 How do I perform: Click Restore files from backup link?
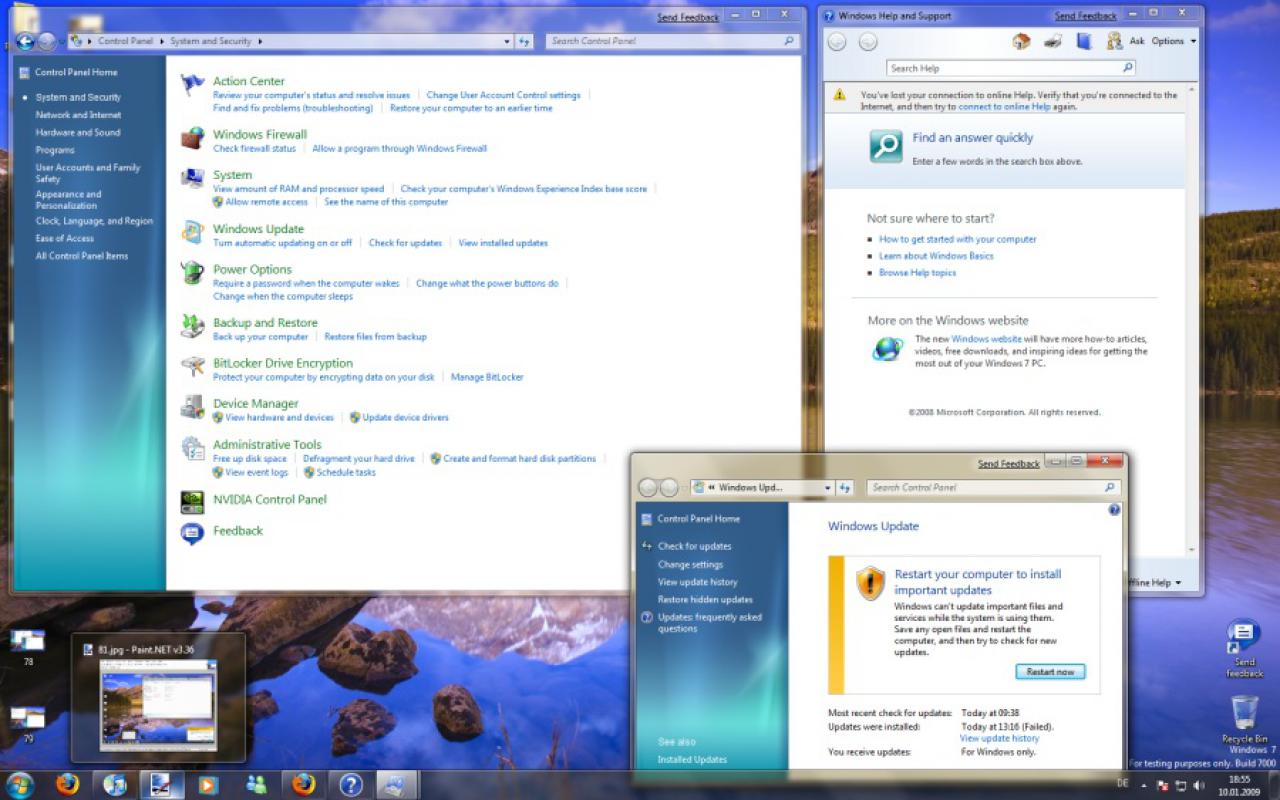click(x=375, y=337)
